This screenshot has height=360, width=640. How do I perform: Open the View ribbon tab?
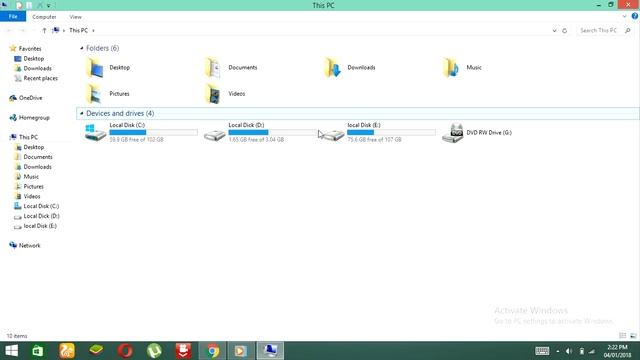pos(76,17)
